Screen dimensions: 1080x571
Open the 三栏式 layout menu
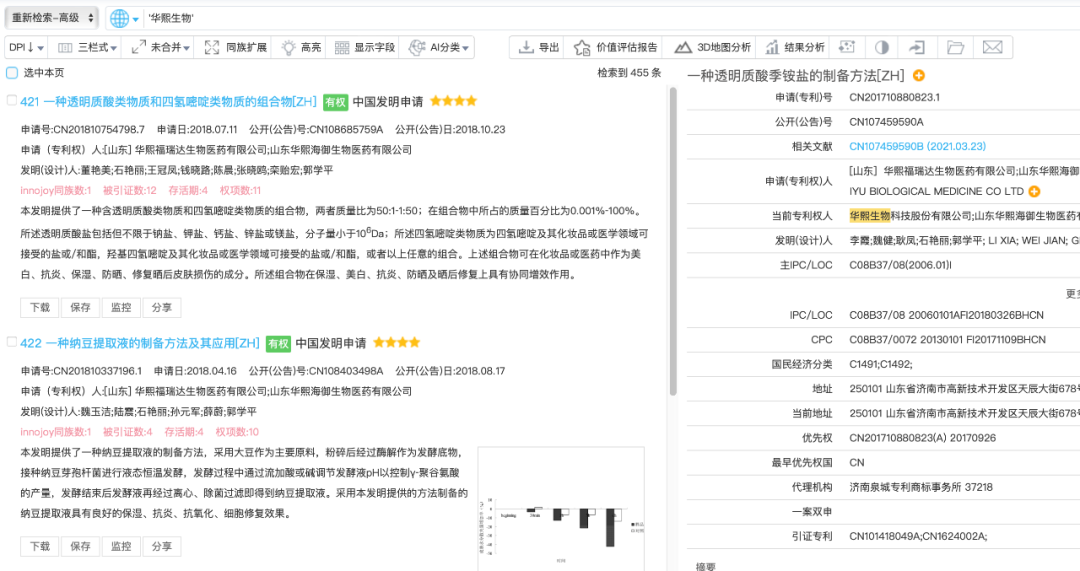click(87, 47)
